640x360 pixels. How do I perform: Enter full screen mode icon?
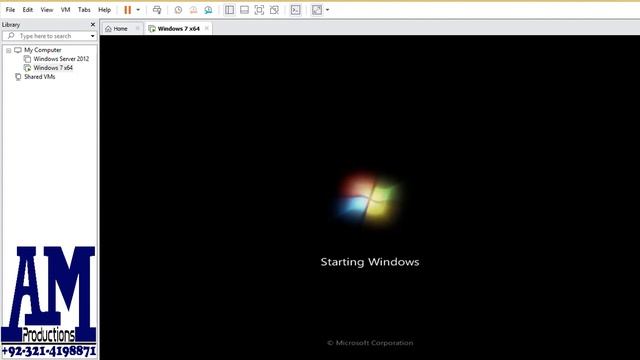259,10
